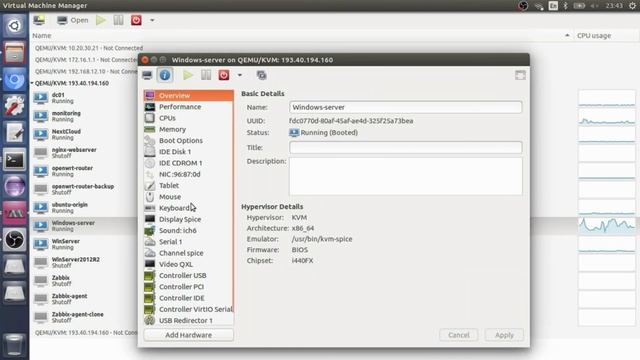Select nginx-webserver VM in list
Screen dimensions: 640x360
coord(84,153)
